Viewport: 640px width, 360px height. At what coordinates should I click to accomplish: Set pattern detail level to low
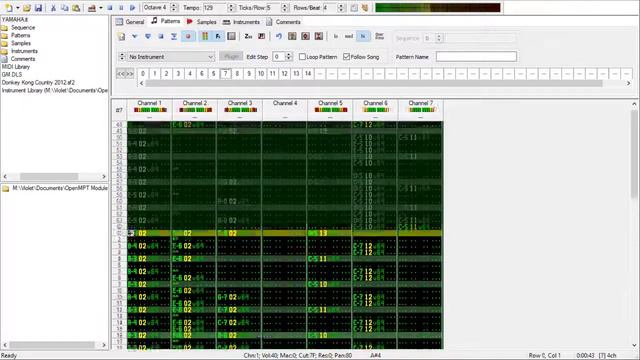click(x=336, y=36)
